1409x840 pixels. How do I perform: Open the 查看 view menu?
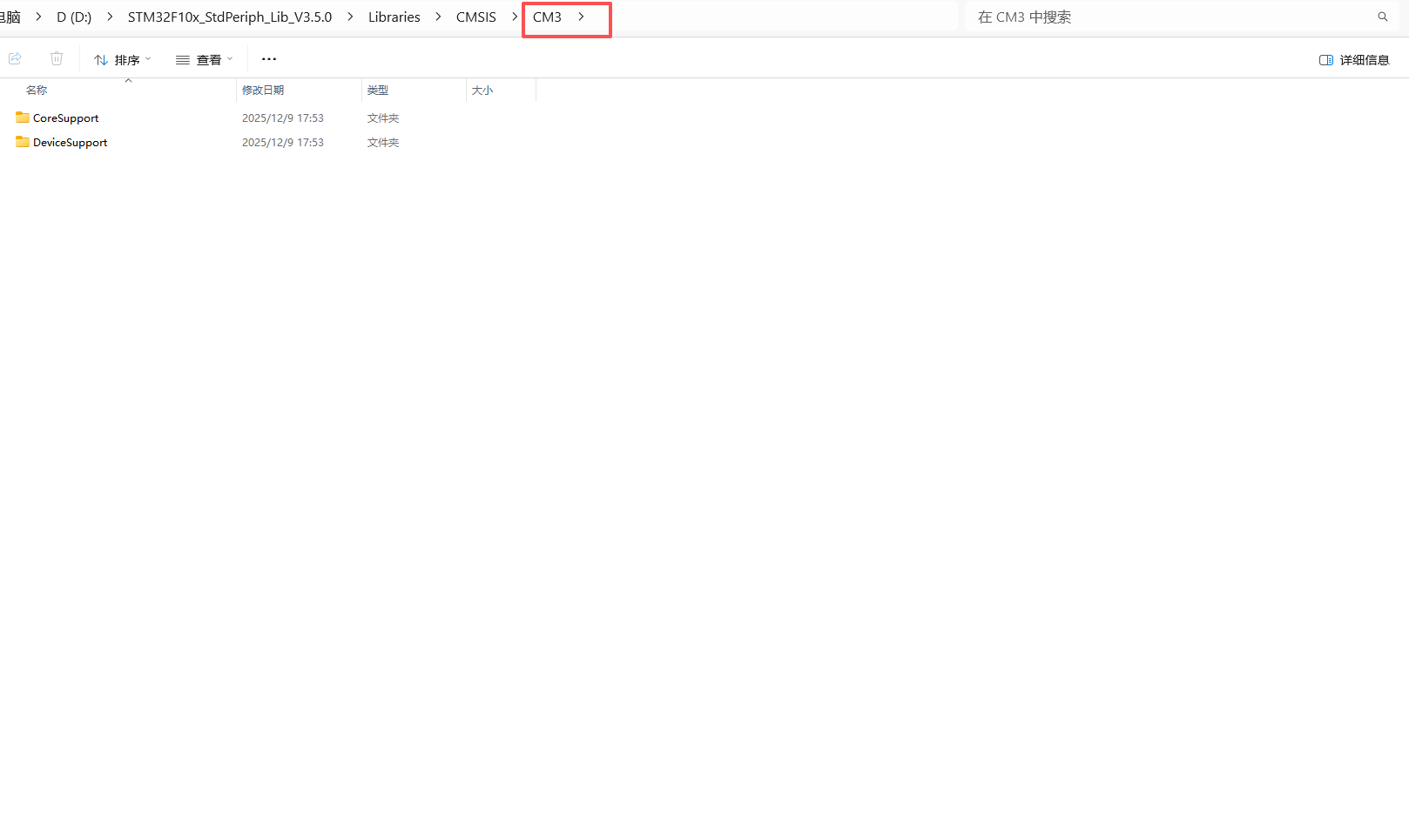pos(205,59)
